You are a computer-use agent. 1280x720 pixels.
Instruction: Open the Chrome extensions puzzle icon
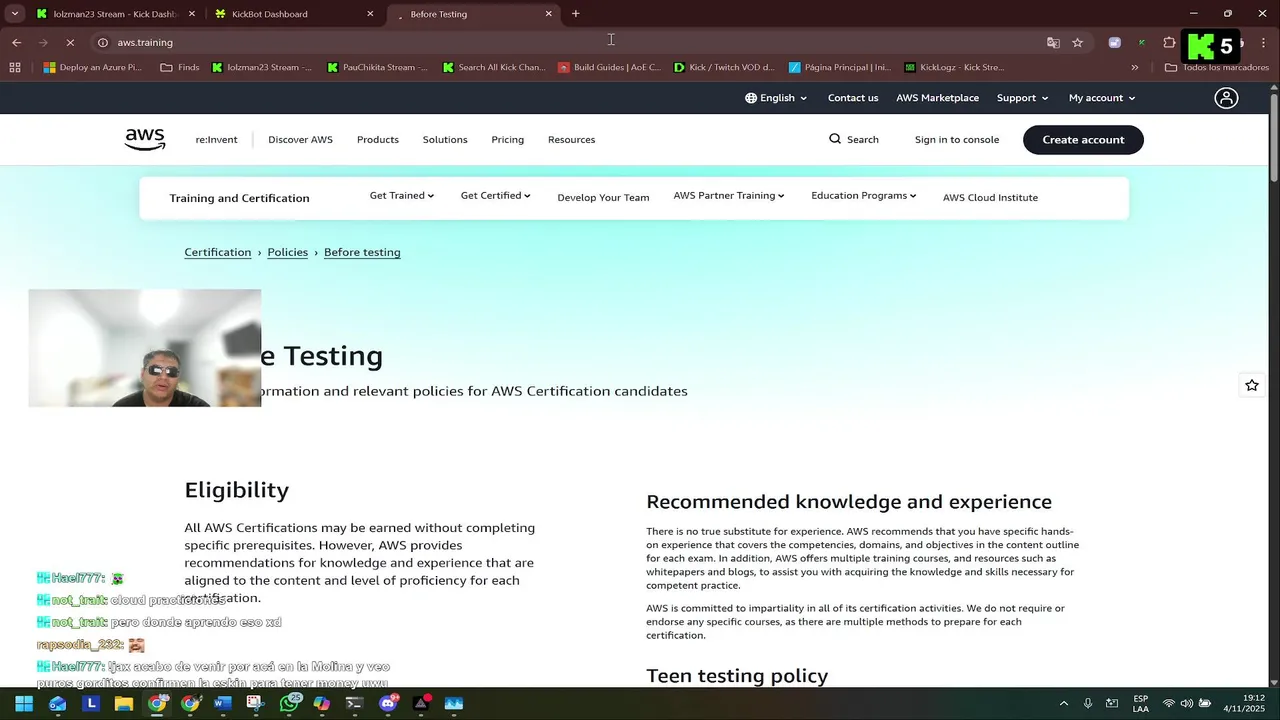[x=1169, y=42]
